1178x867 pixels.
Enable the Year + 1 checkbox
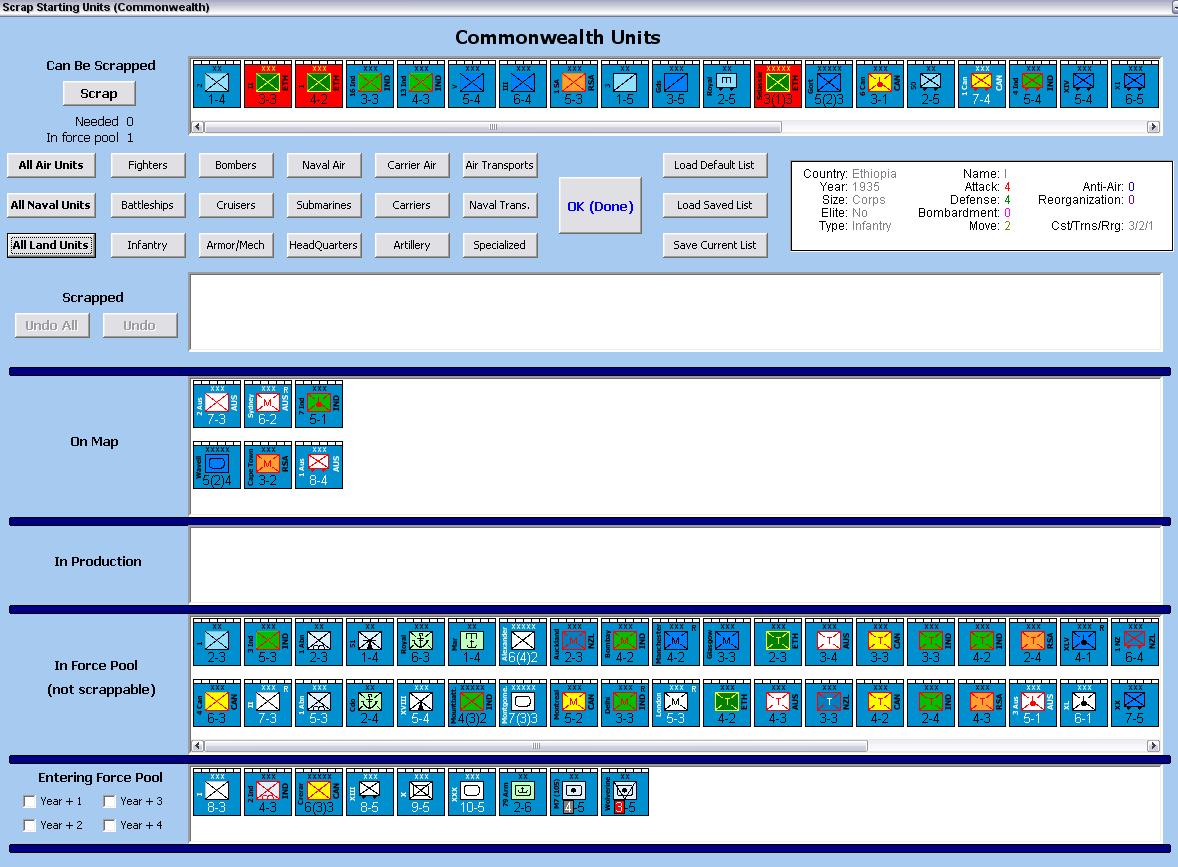30,802
